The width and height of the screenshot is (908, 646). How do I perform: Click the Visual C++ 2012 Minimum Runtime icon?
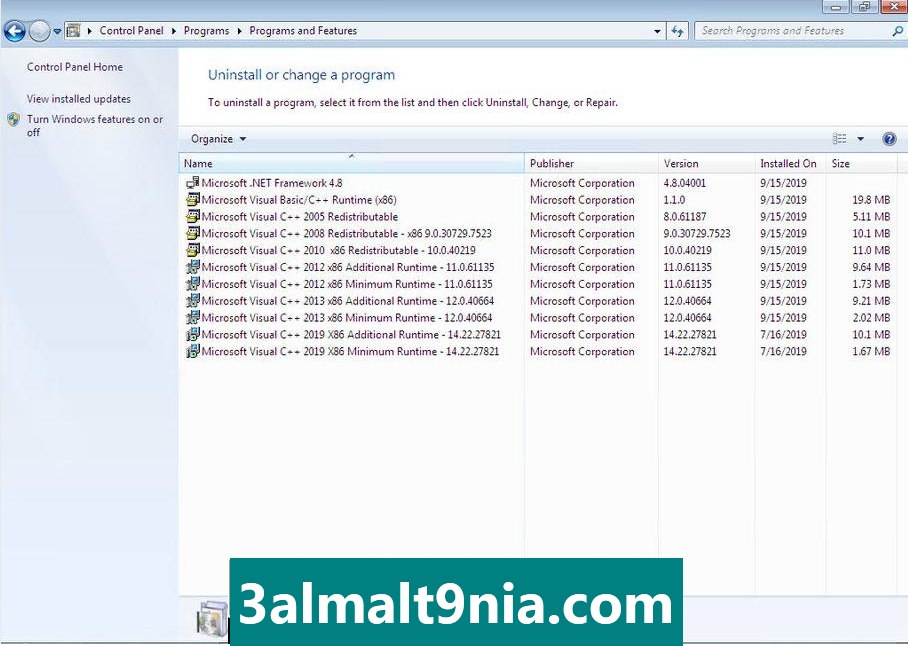[x=192, y=284]
